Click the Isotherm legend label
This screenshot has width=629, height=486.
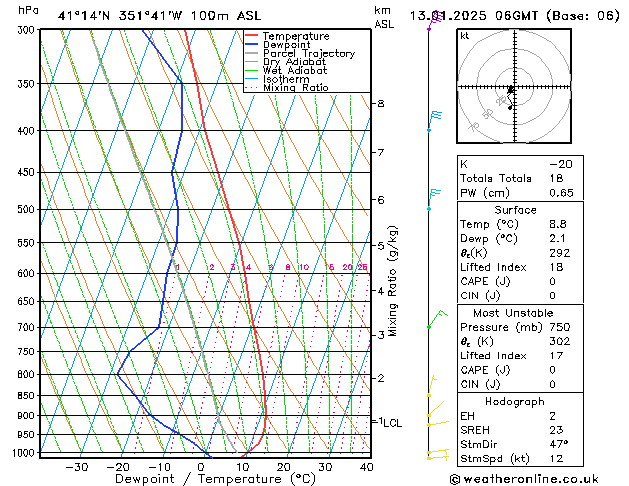point(286,79)
